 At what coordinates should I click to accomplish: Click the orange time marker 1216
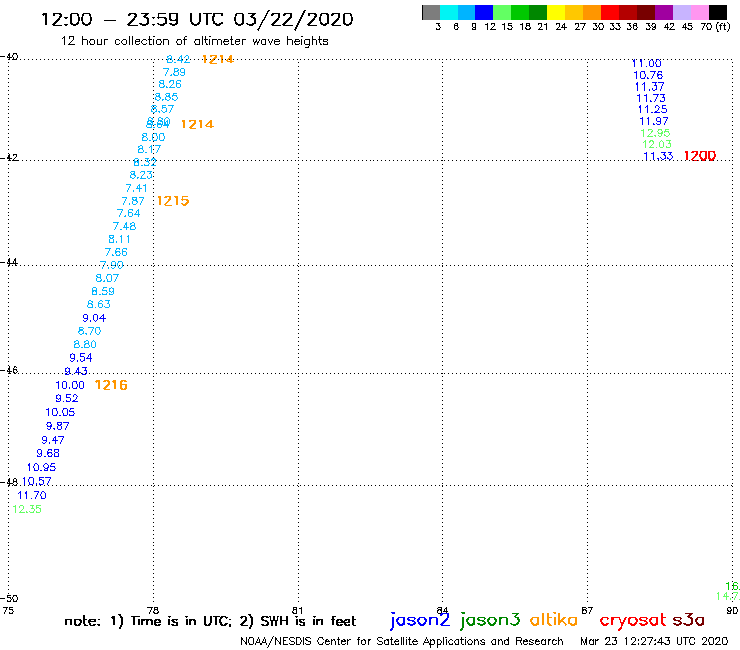tap(111, 385)
